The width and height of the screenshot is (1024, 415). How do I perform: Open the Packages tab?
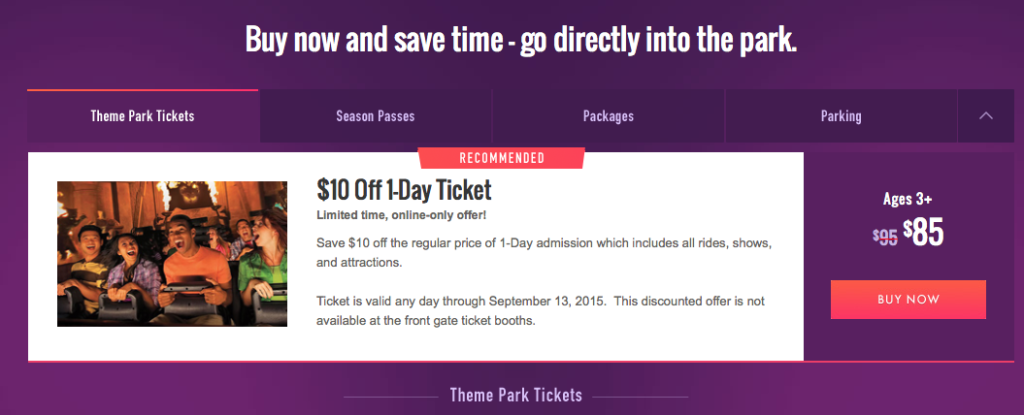click(x=608, y=116)
